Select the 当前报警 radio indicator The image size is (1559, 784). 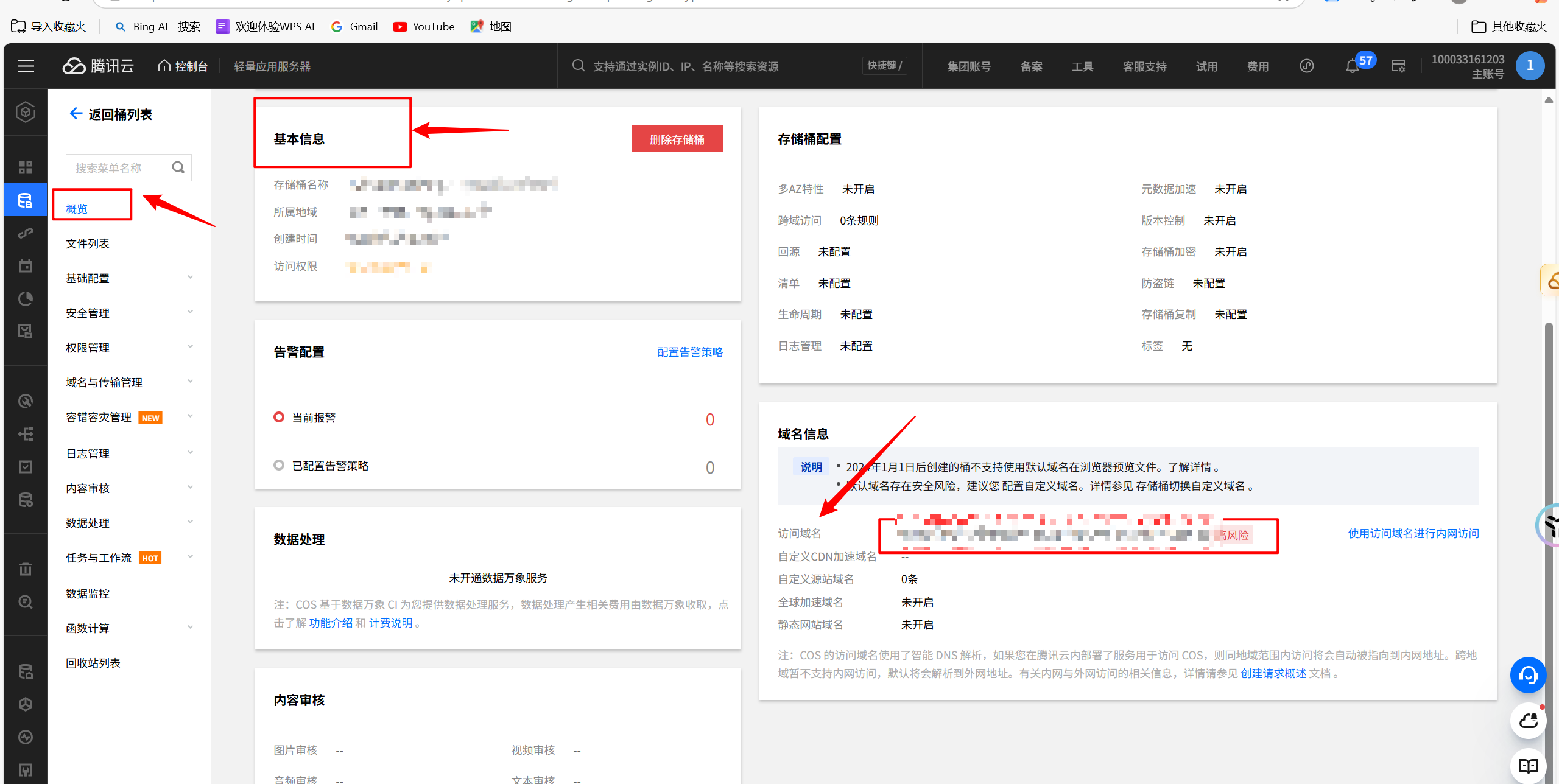pos(279,417)
